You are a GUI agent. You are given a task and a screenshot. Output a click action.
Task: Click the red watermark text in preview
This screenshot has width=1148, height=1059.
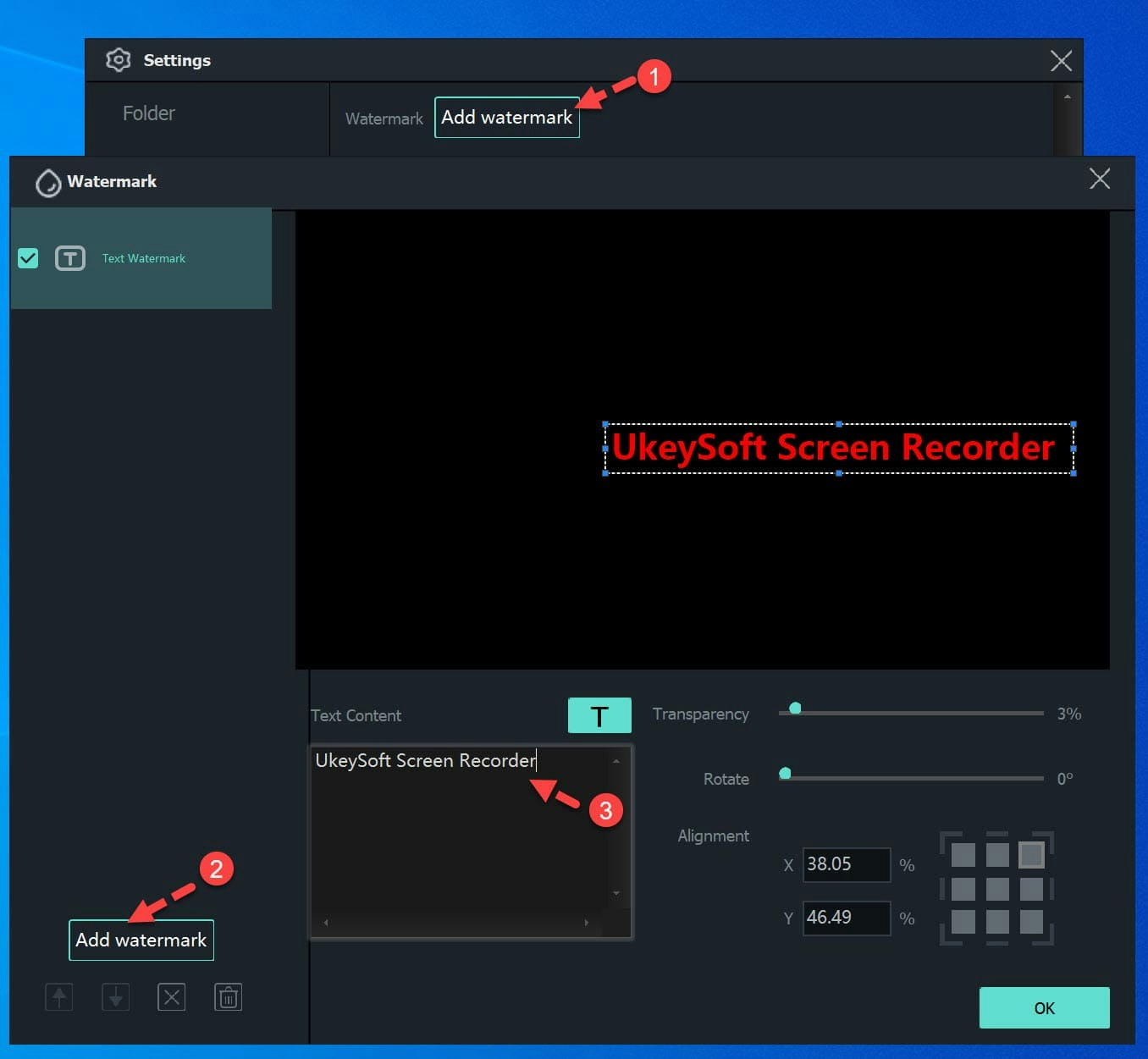pyautogui.click(x=834, y=447)
